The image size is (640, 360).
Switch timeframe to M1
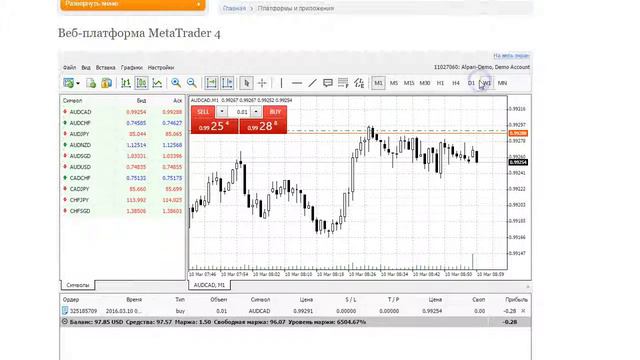point(378,83)
